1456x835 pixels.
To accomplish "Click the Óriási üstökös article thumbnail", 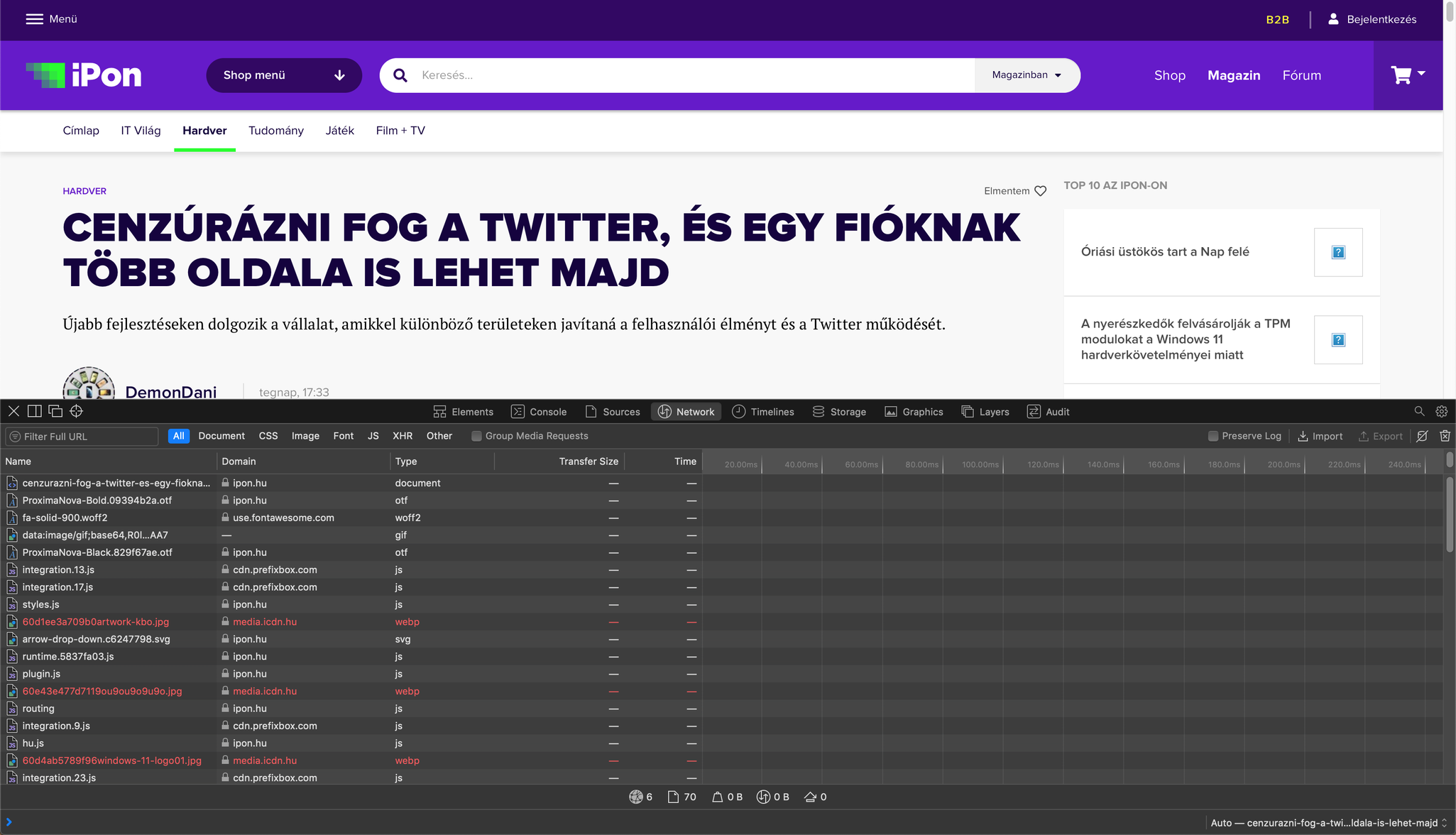I will point(1338,252).
